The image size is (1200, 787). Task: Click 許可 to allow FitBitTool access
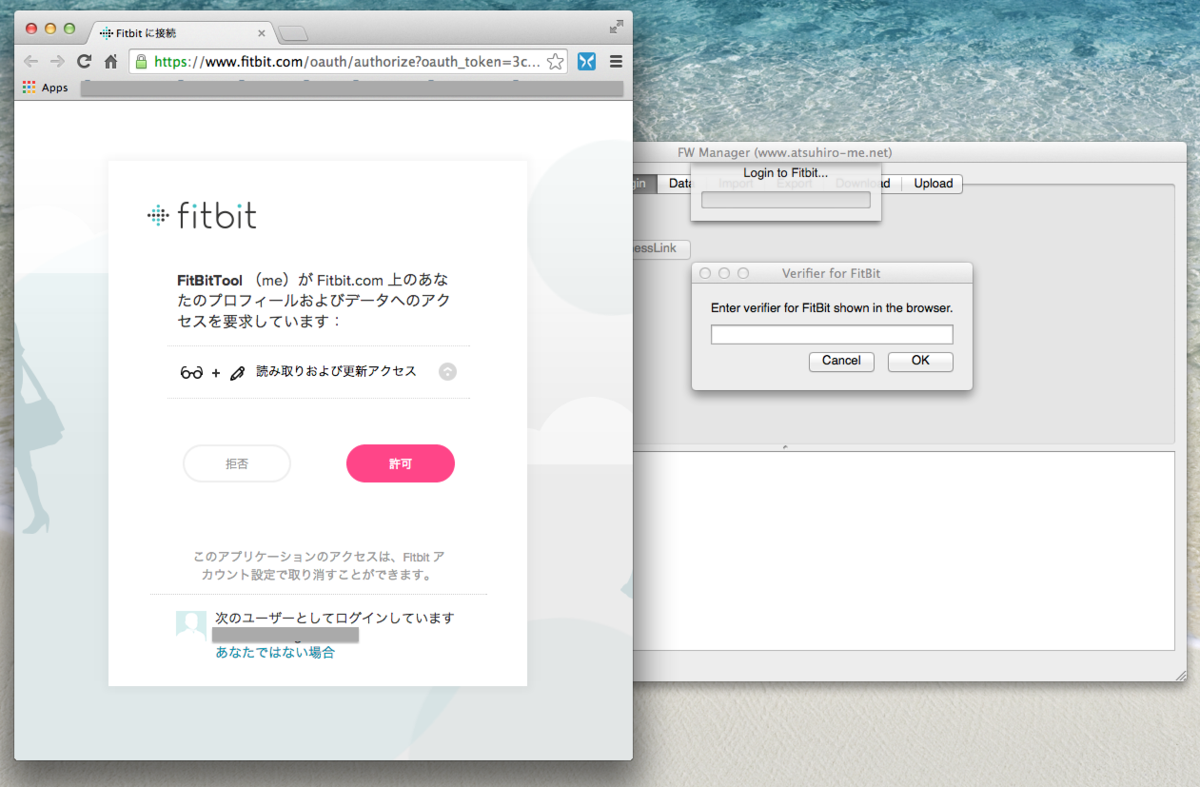click(400, 463)
